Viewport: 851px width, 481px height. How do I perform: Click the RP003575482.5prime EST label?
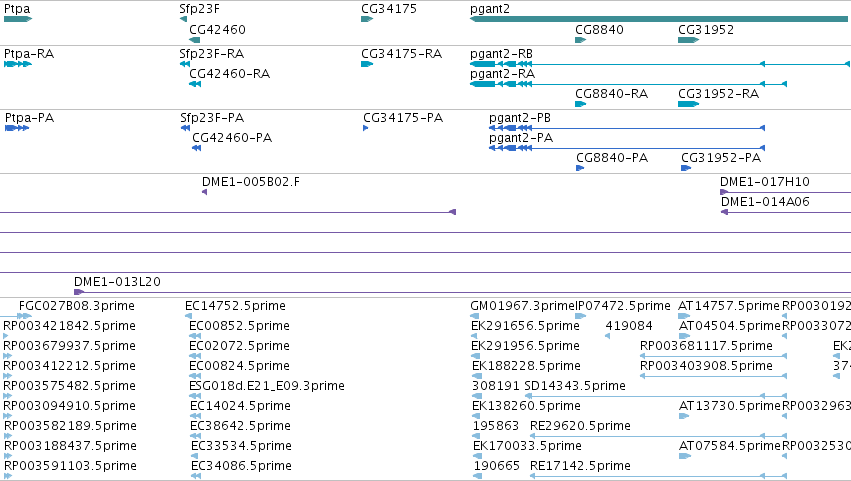point(69,386)
